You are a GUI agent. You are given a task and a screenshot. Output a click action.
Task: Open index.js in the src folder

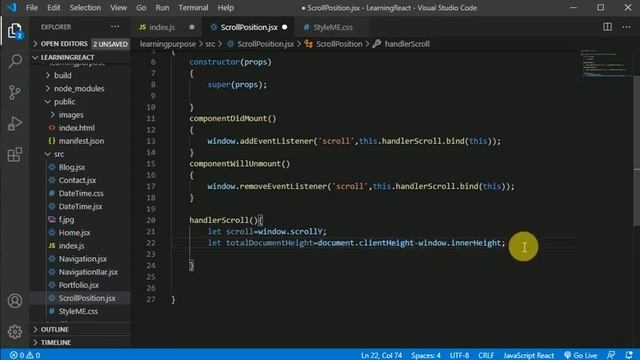(71, 245)
